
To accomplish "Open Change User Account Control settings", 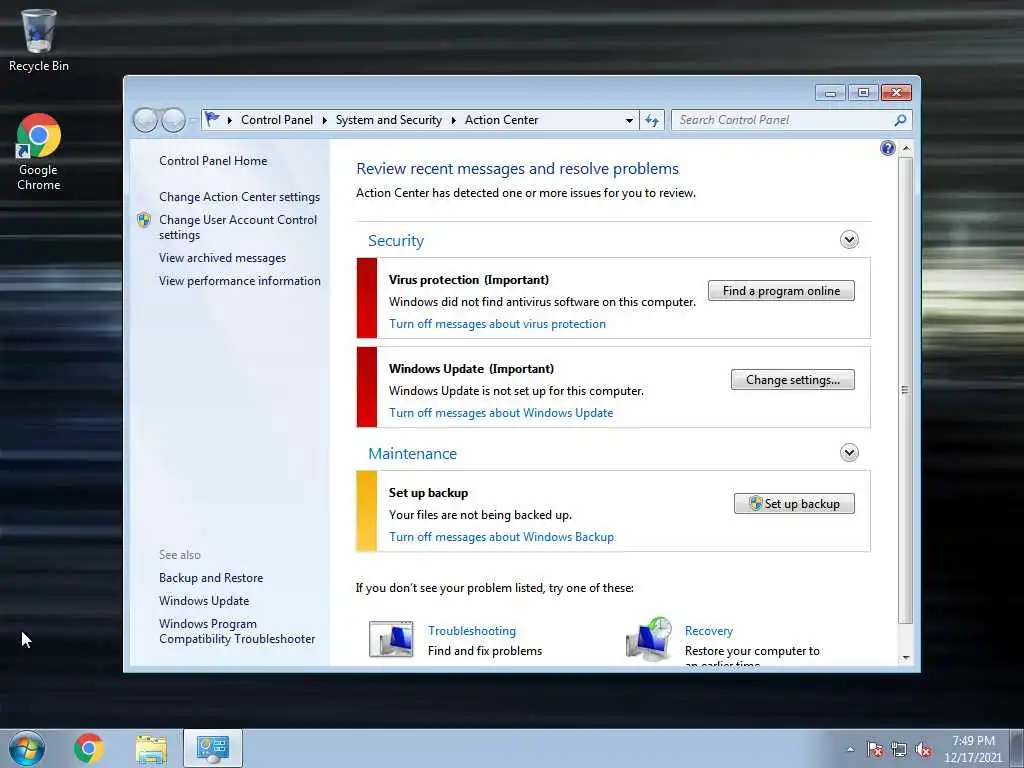I will coord(238,227).
